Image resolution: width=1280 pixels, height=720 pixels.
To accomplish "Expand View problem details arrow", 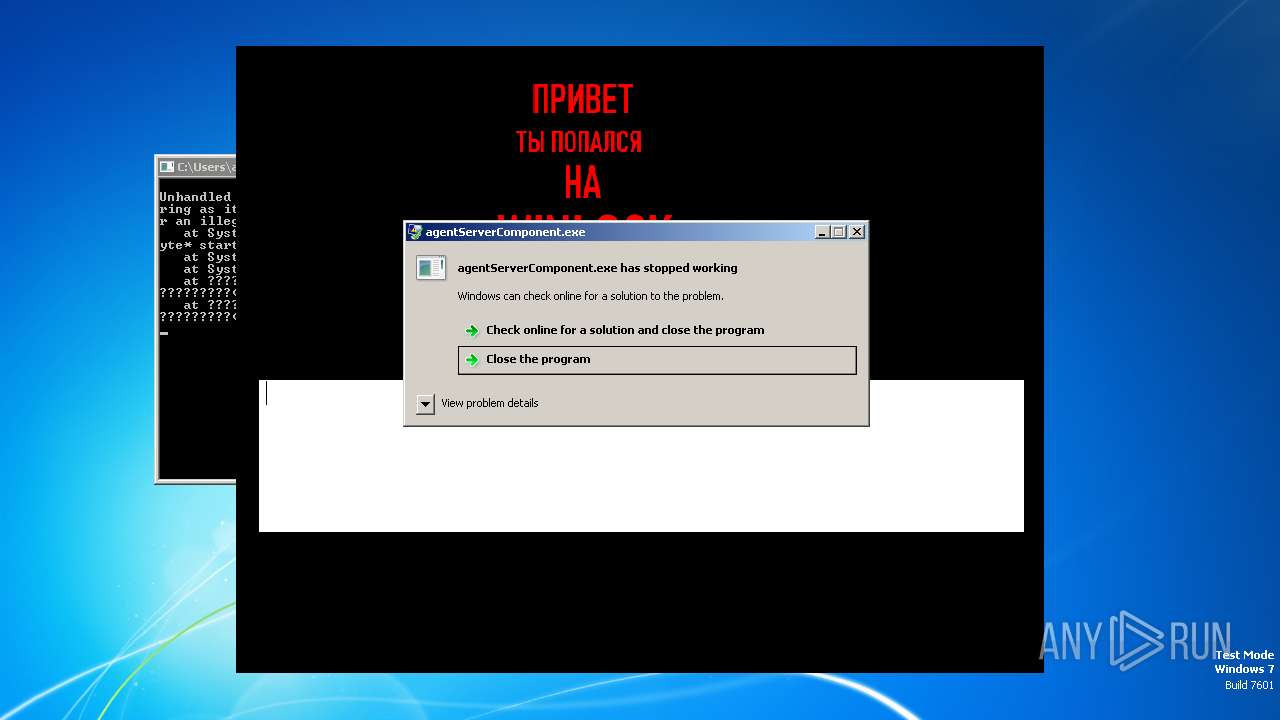I will [425, 404].
